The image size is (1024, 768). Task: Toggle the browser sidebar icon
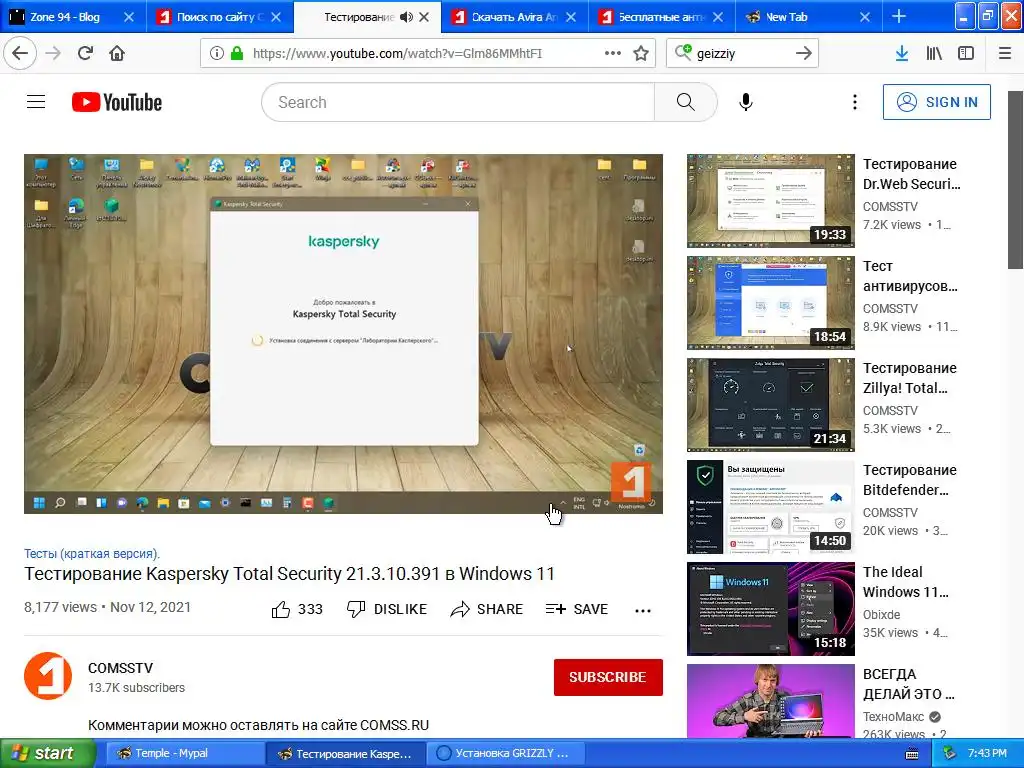[966, 54]
